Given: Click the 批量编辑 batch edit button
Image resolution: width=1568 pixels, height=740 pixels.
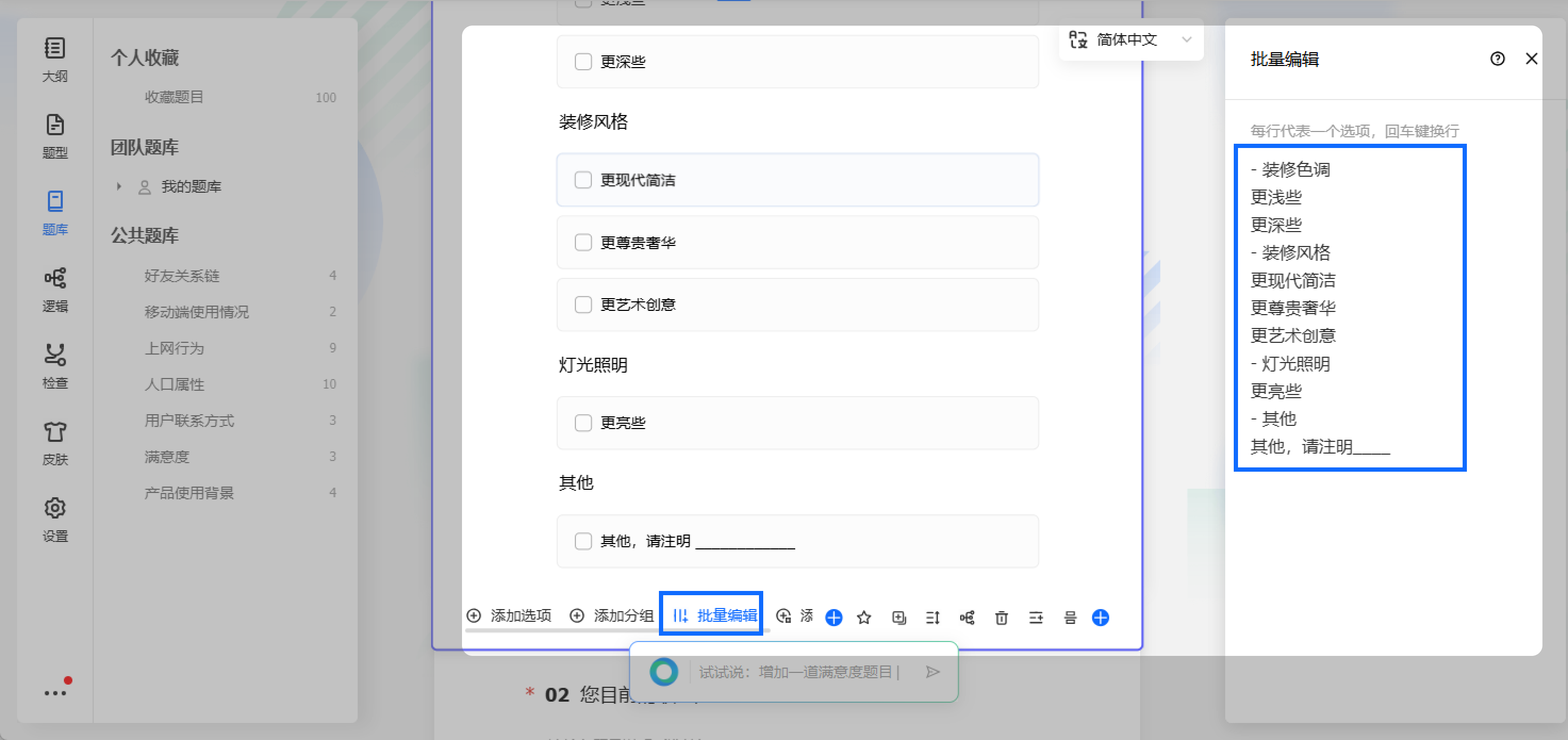Looking at the screenshot, I should click(715, 616).
